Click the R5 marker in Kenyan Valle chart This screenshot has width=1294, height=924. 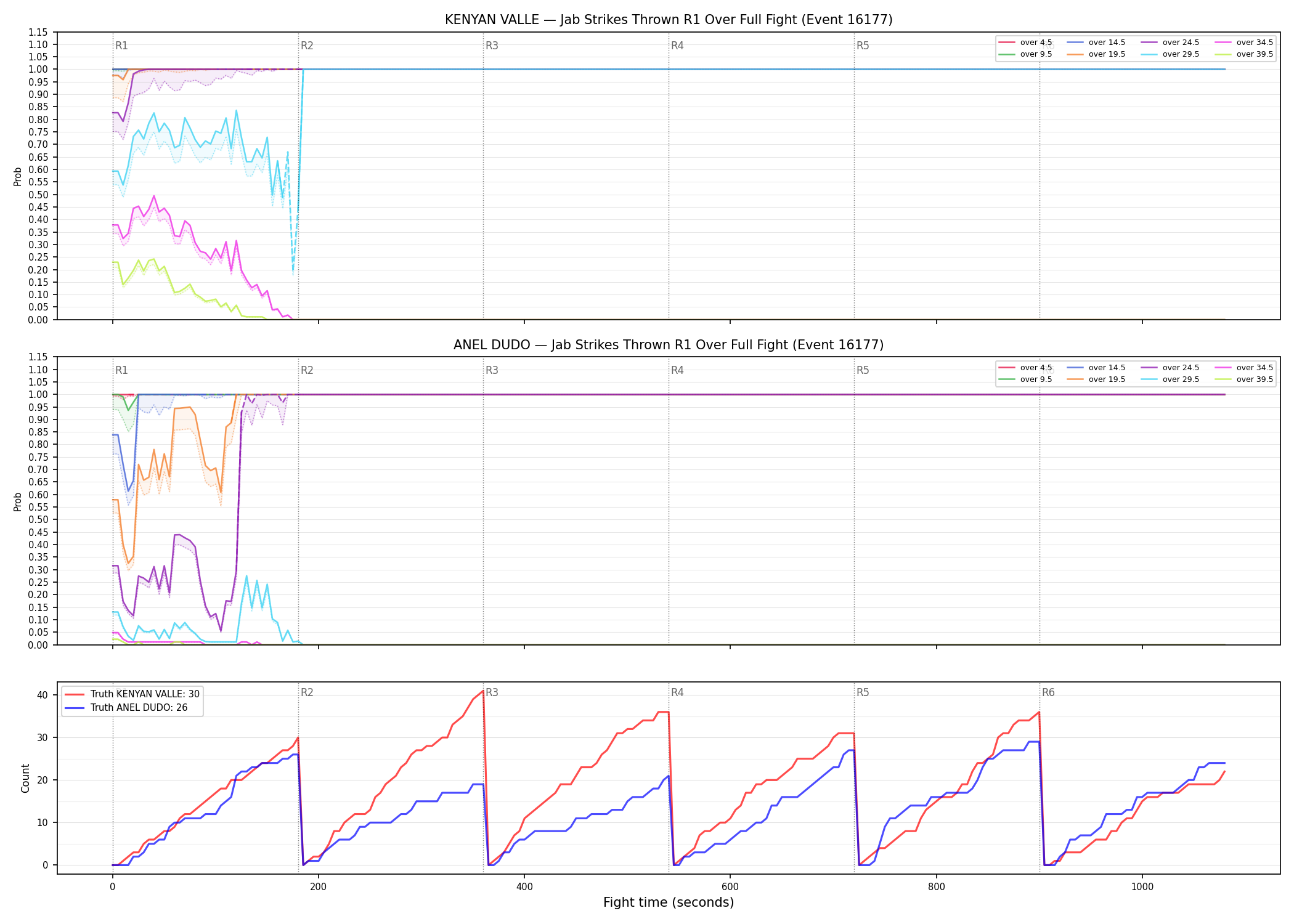[x=863, y=46]
